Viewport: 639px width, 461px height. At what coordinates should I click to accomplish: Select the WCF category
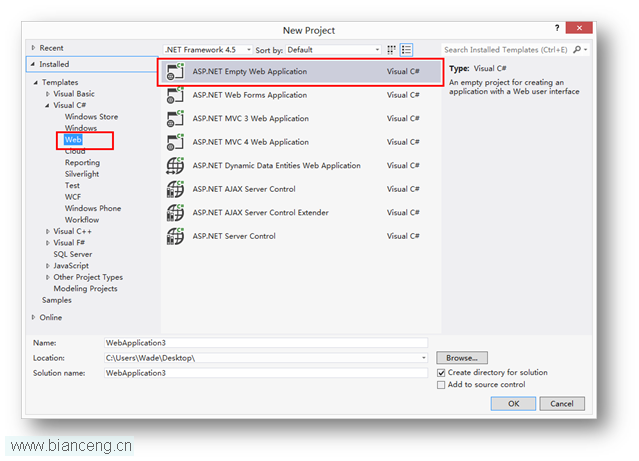[x=73, y=197]
